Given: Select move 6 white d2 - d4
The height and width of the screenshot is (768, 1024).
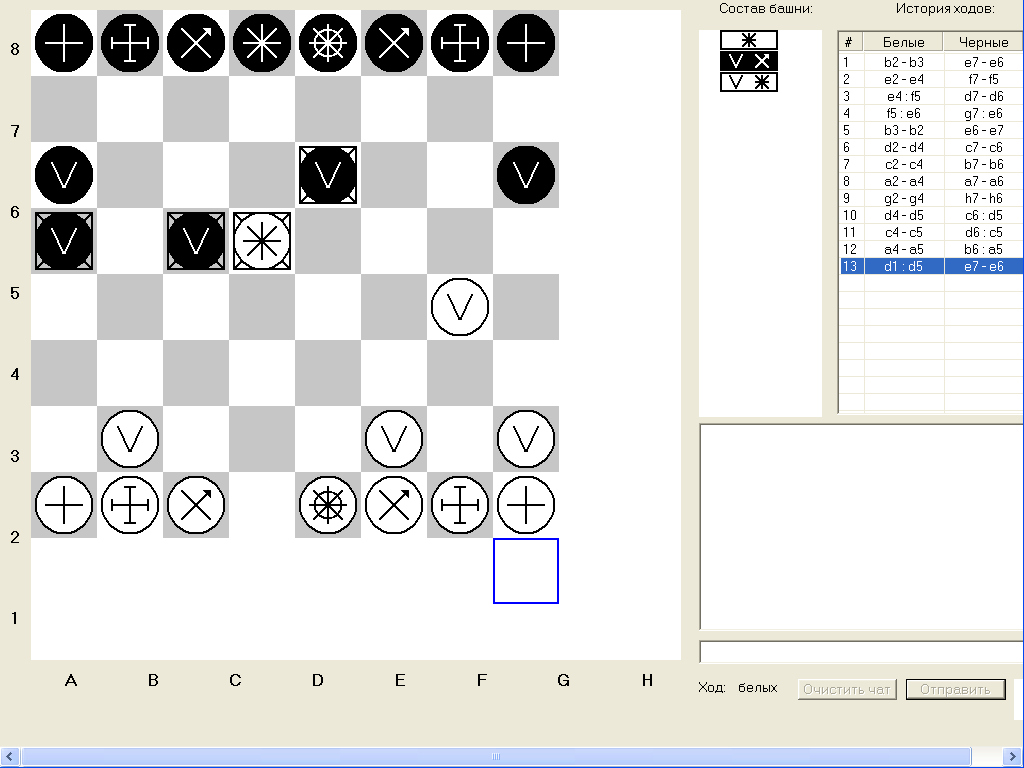Looking at the screenshot, I should coord(904,147).
